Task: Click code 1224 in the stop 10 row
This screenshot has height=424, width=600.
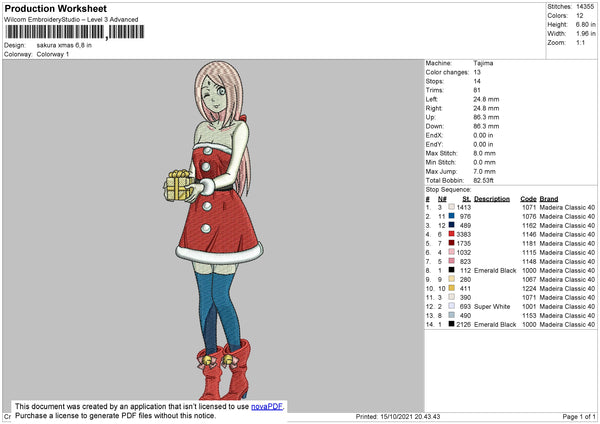Action: point(529,289)
